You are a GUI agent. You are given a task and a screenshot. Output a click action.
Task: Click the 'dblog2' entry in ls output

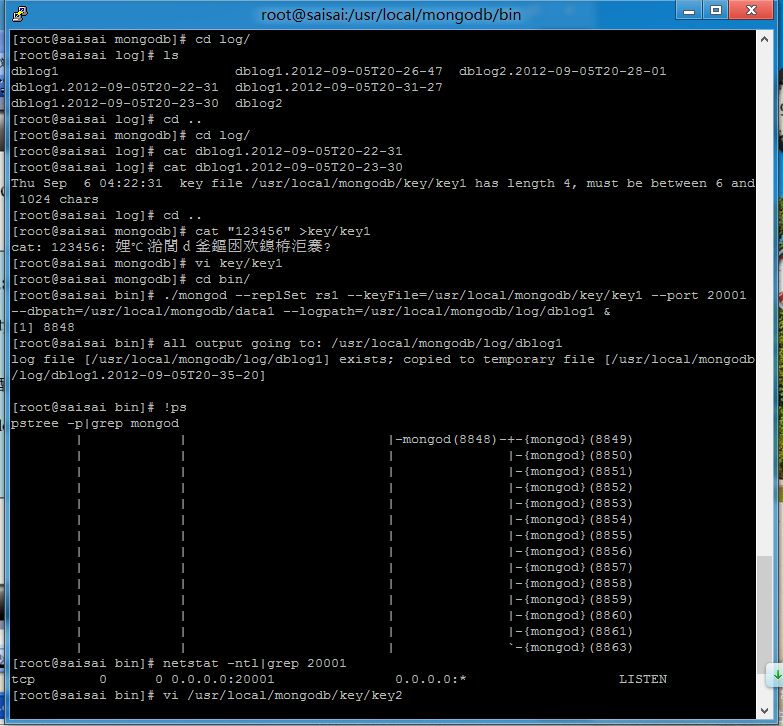(x=259, y=103)
